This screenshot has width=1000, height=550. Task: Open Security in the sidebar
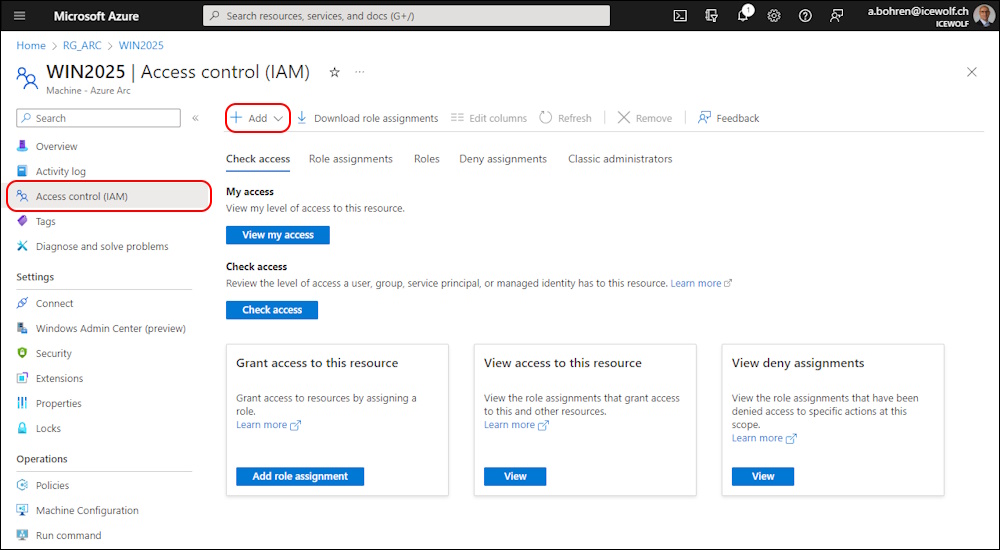tap(54, 353)
